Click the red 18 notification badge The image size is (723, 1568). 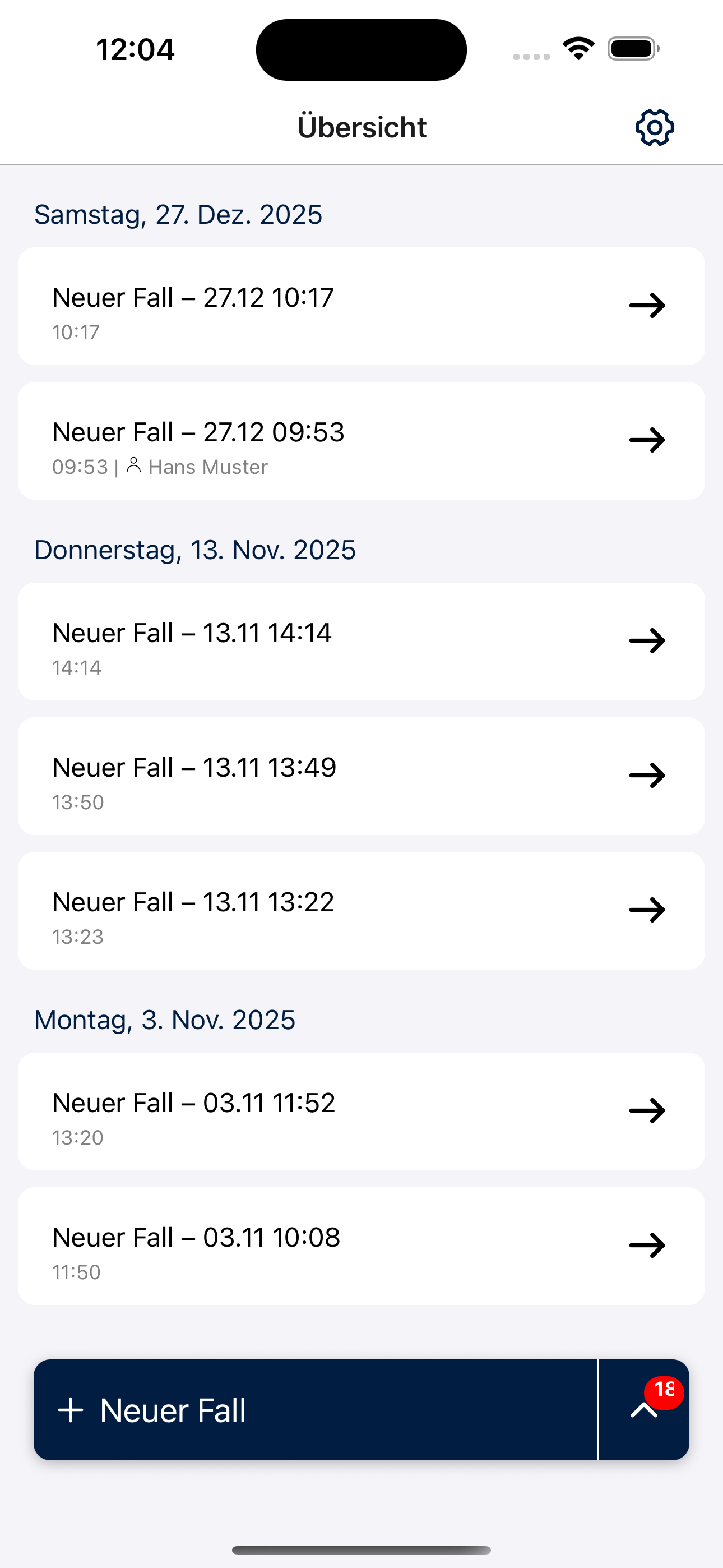(x=665, y=1390)
